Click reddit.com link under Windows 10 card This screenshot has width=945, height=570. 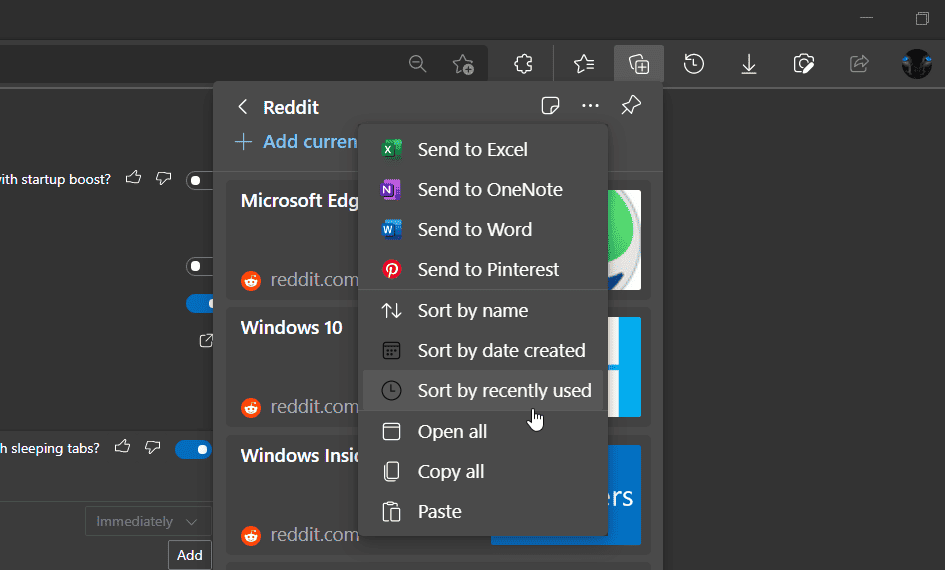click(x=314, y=407)
